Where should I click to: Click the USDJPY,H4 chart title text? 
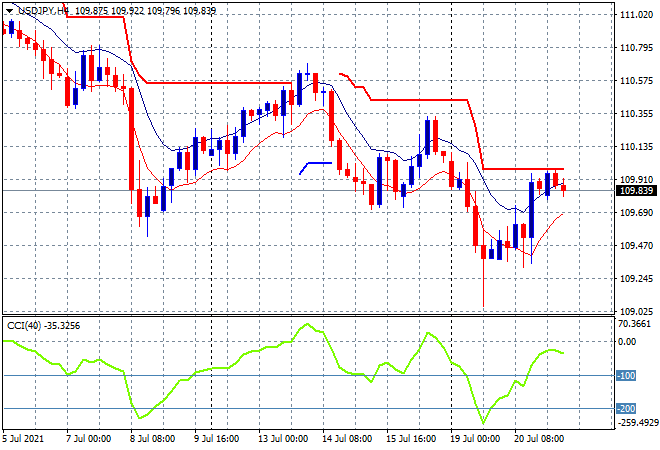[x=43, y=11]
